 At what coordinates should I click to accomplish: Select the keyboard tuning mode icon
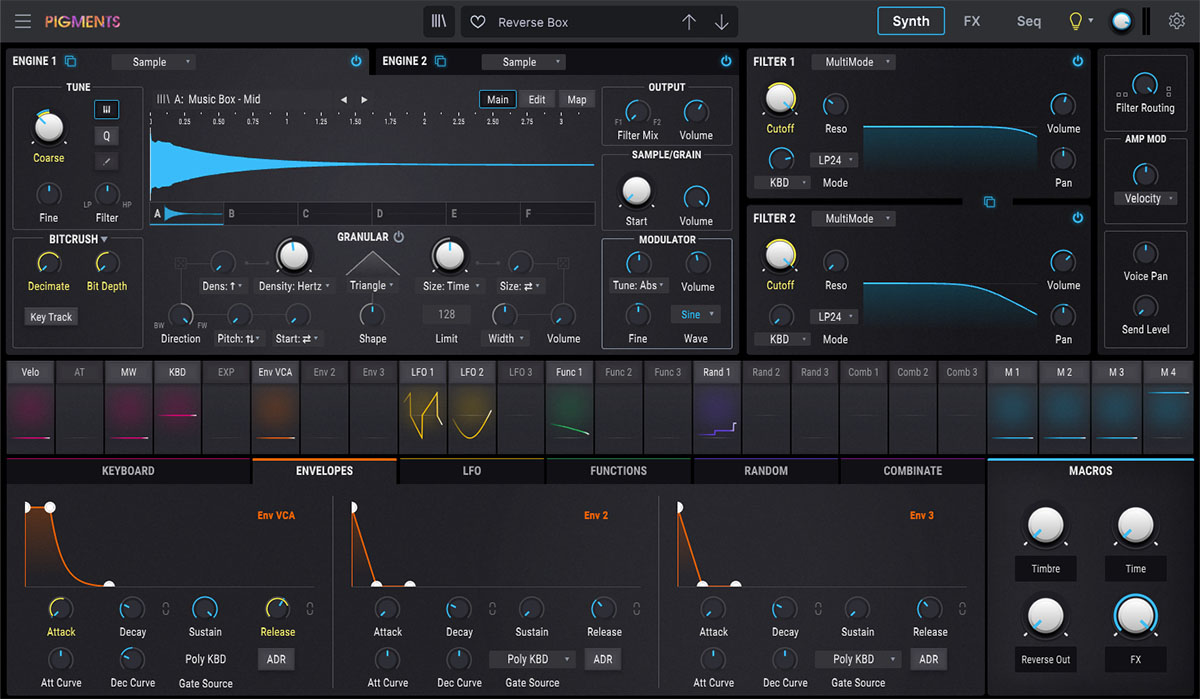[x=106, y=109]
